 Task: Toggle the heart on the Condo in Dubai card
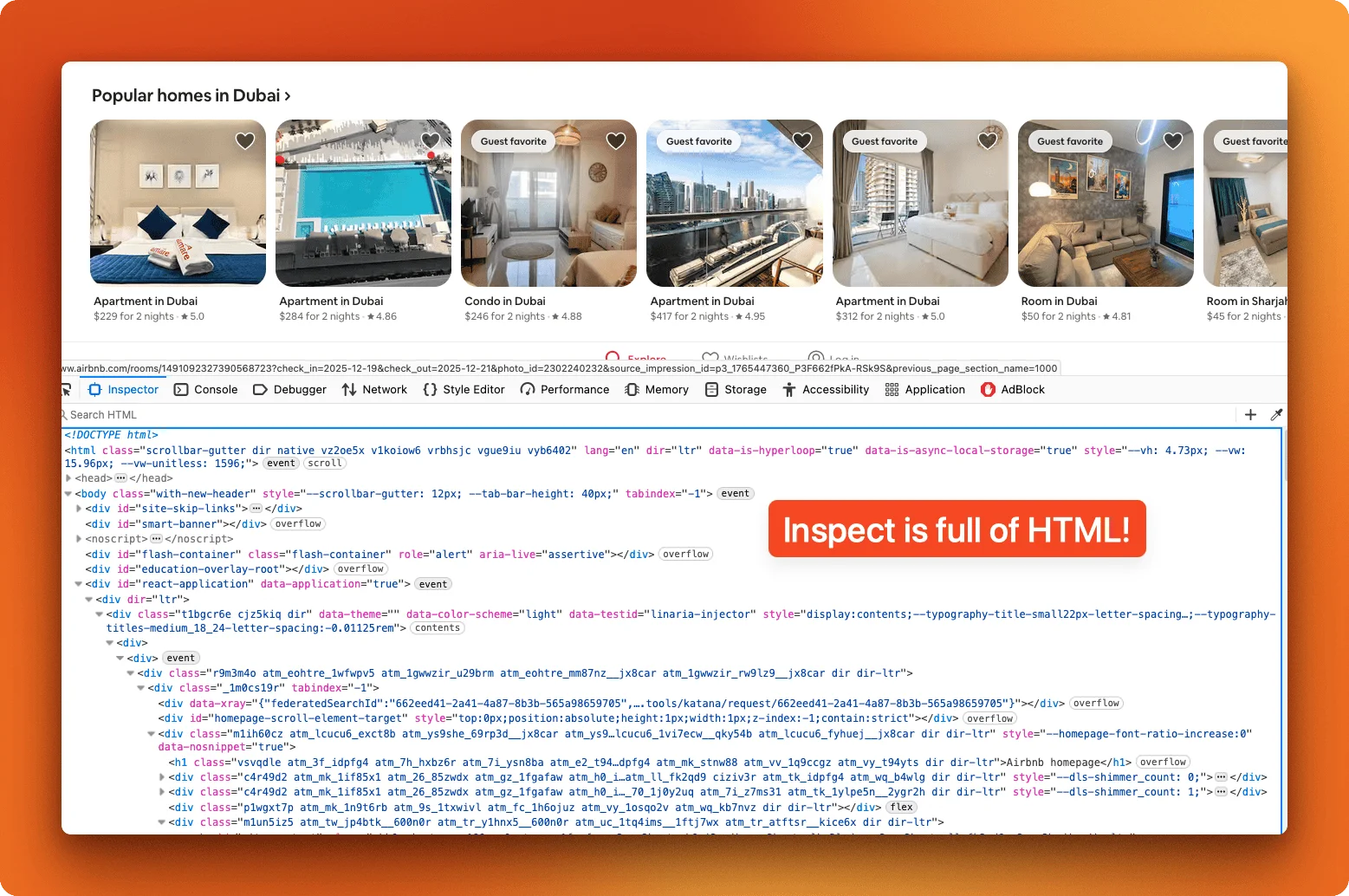coord(616,140)
